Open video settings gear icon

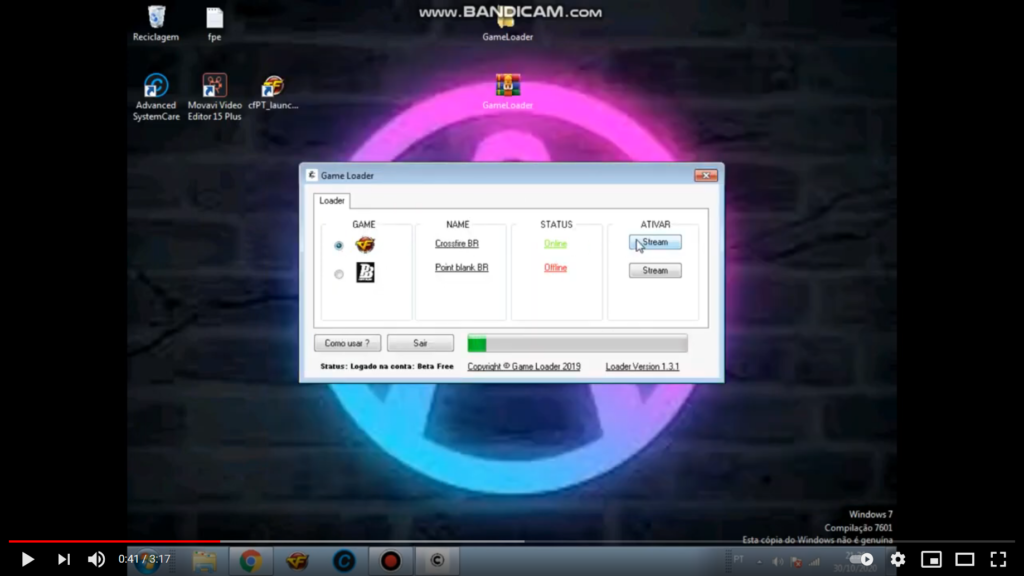[x=898, y=559]
